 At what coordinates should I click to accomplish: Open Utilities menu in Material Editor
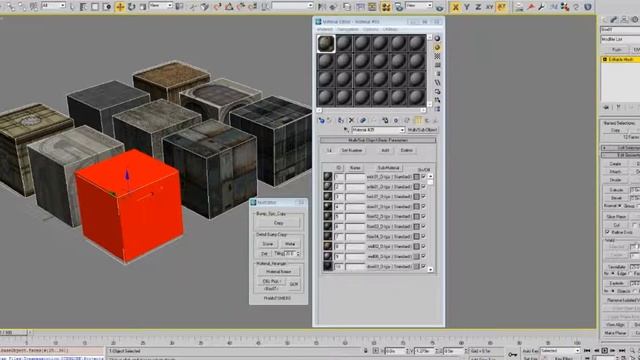[x=391, y=29]
